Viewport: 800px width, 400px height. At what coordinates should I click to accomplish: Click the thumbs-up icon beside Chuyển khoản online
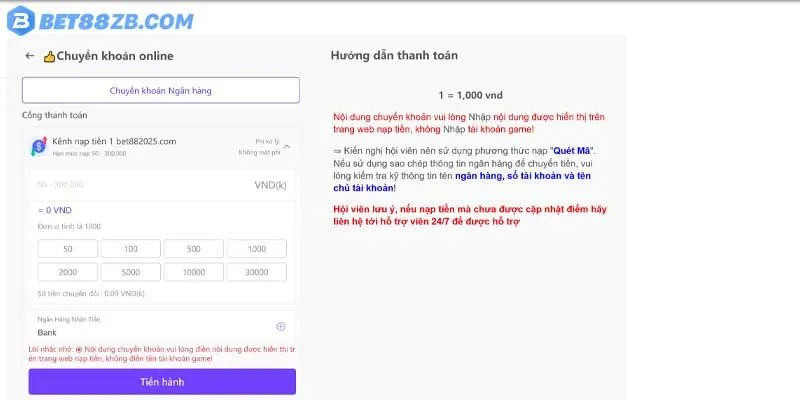(49, 57)
